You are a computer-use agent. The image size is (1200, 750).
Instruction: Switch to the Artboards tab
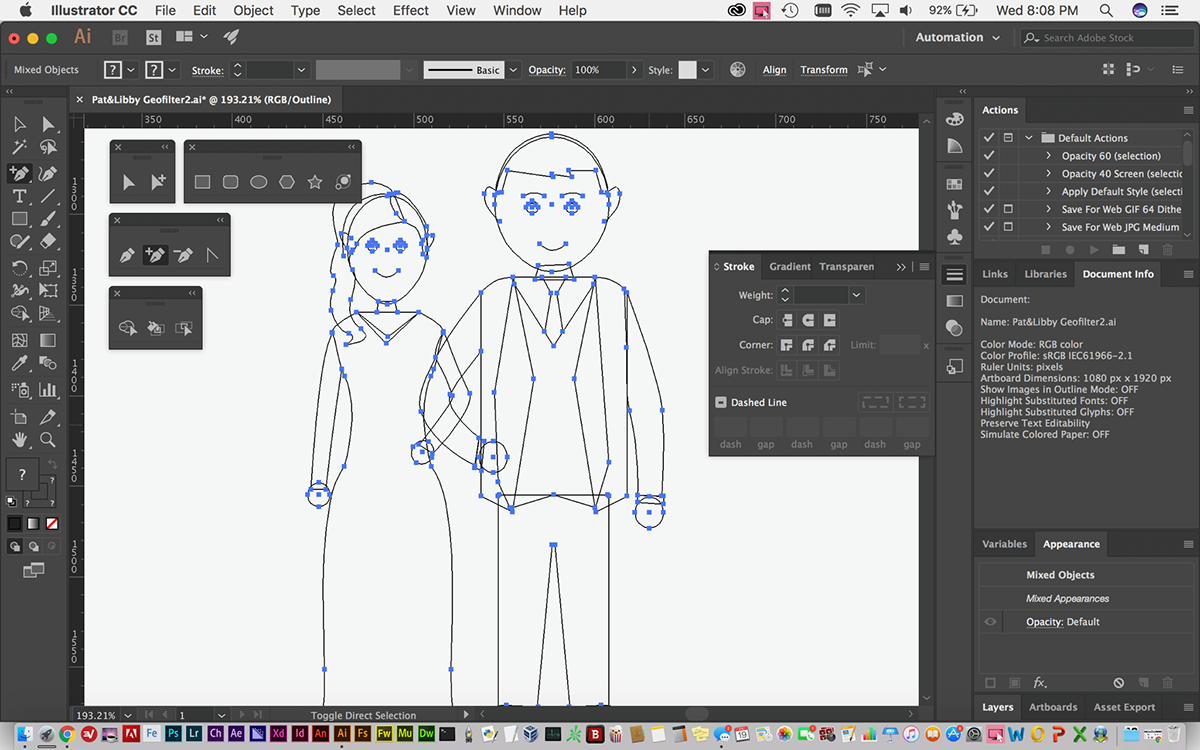(x=1054, y=707)
